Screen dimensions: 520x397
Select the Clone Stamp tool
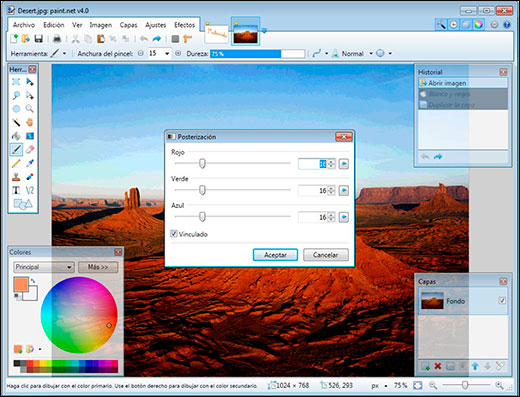16,177
